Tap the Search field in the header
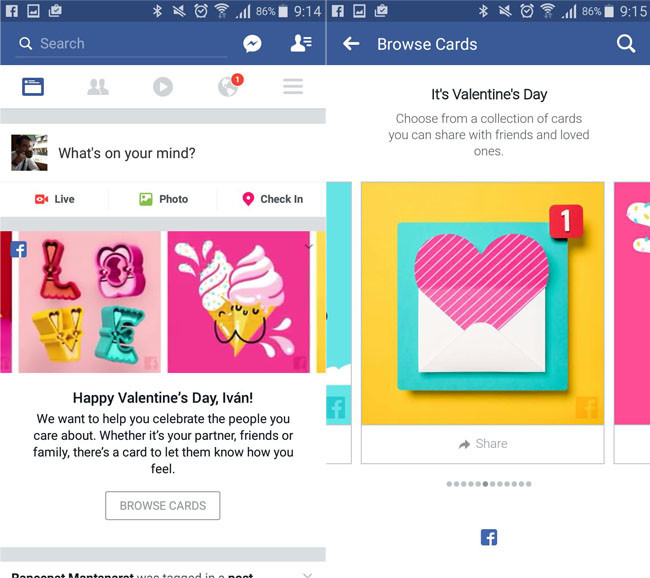The height and width of the screenshot is (578, 650). point(122,44)
